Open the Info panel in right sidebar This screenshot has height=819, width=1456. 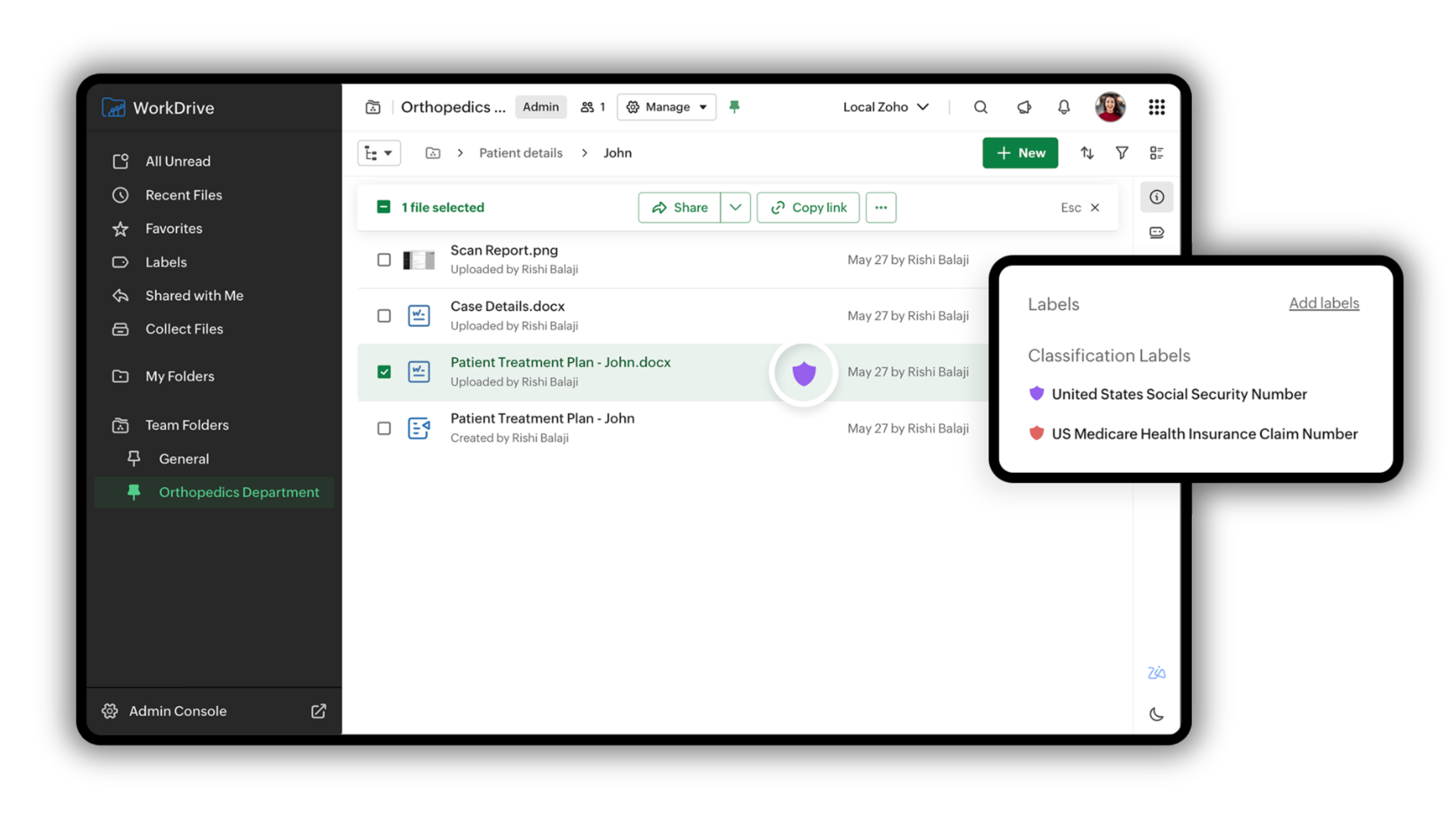(x=1157, y=197)
